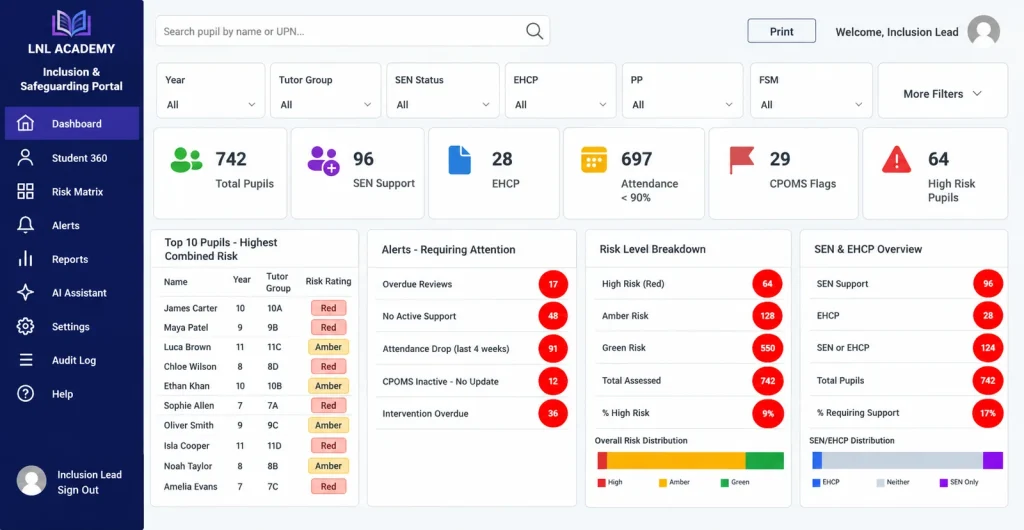
Task: Click the top-right user avatar
Action: [984, 31]
